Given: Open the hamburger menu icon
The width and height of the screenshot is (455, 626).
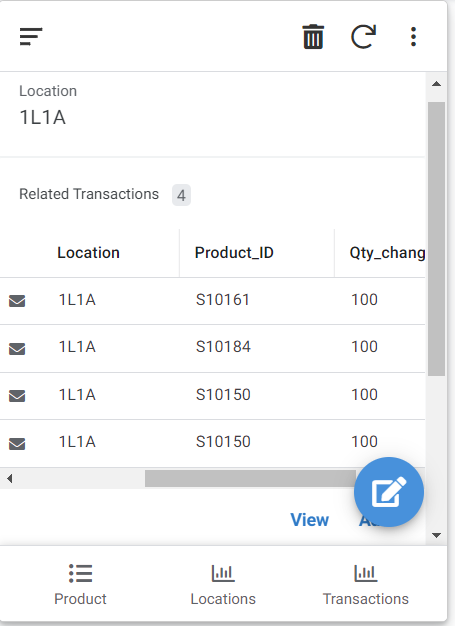Looking at the screenshot, I should coord(31,37).
